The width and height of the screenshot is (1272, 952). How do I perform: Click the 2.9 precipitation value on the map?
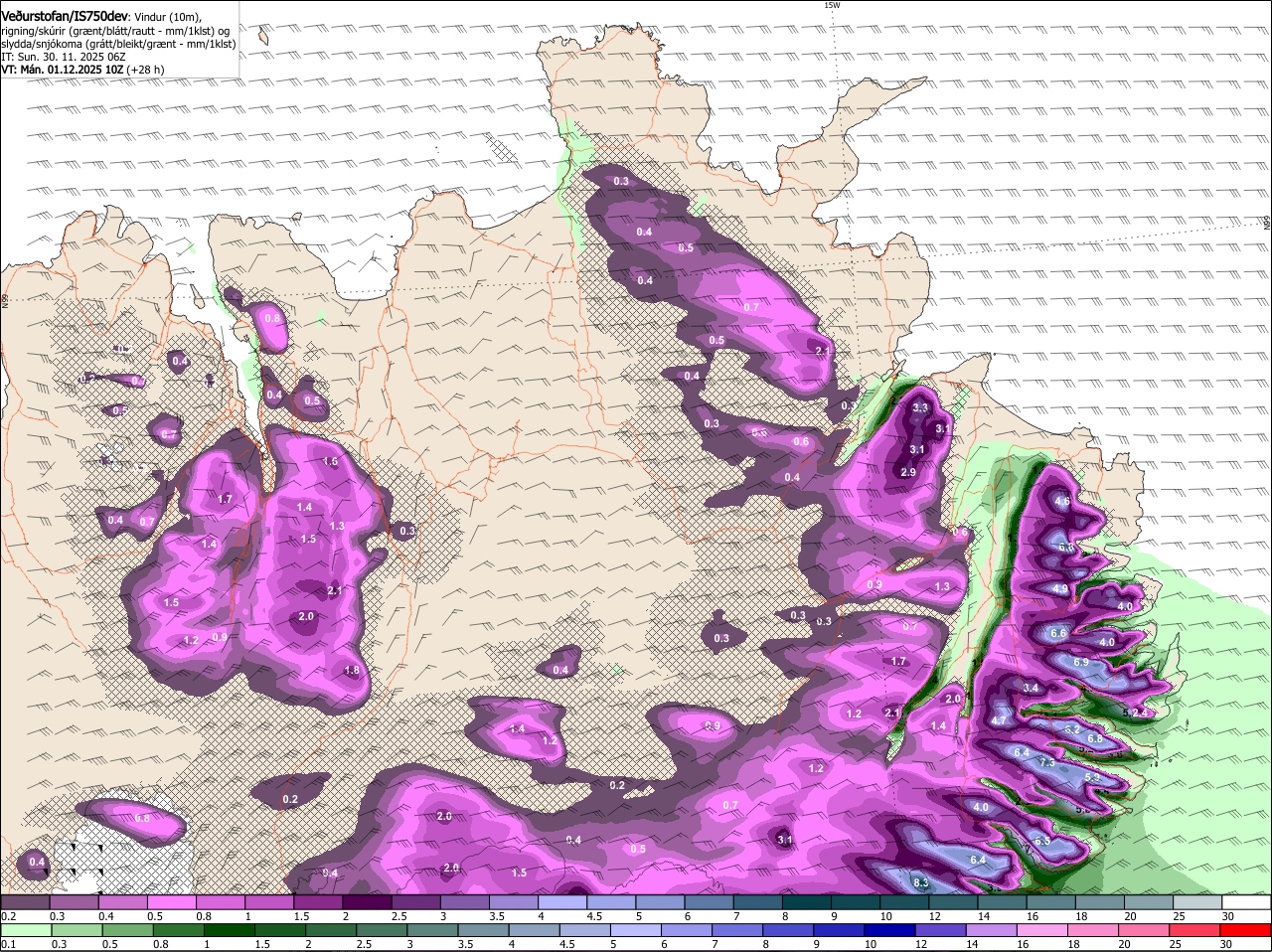[908, 472]
